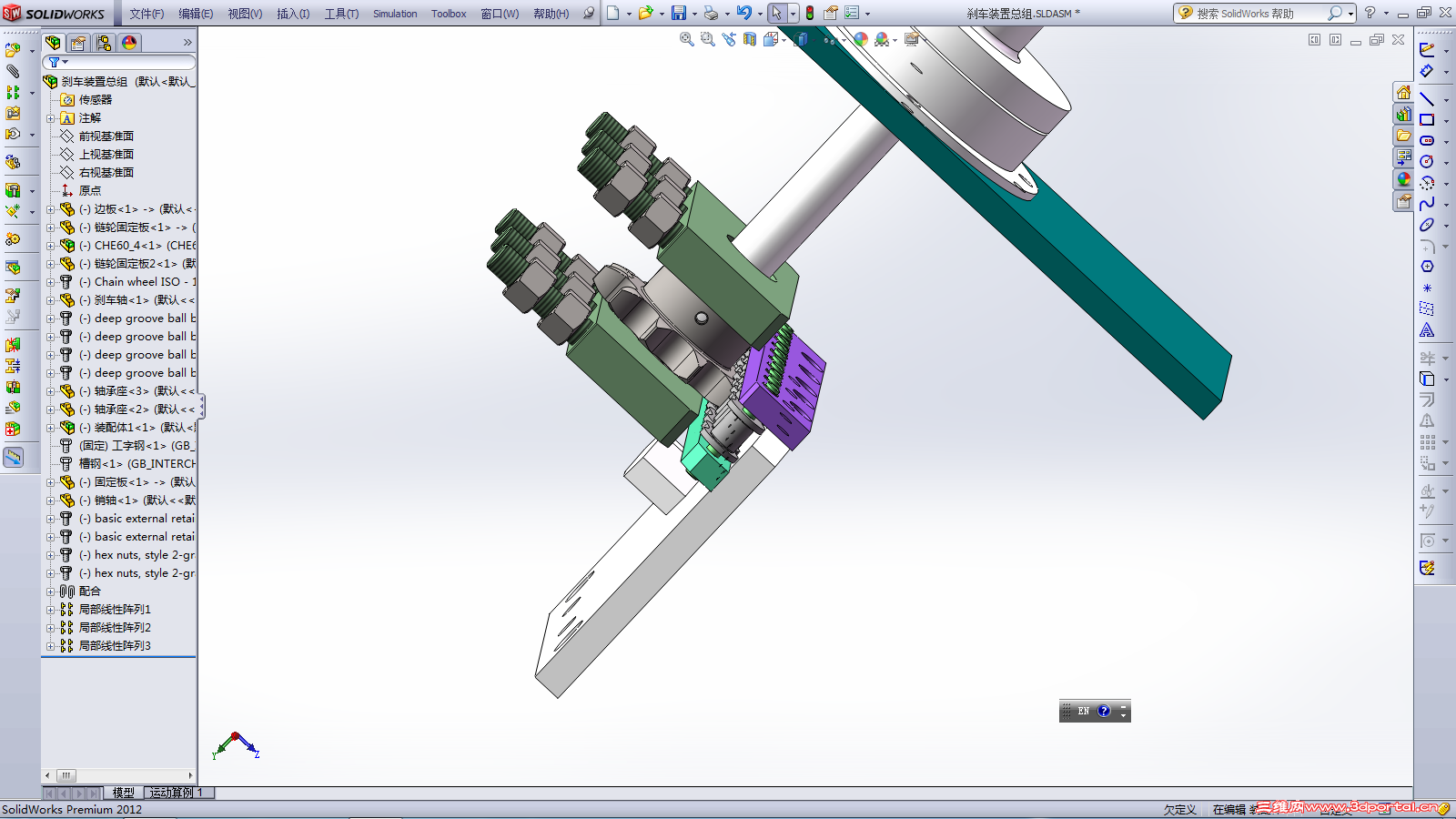Screen dimensions: 1456x819
Task: Expand the 轴承座<3> component node
Action: click(51, 391)
